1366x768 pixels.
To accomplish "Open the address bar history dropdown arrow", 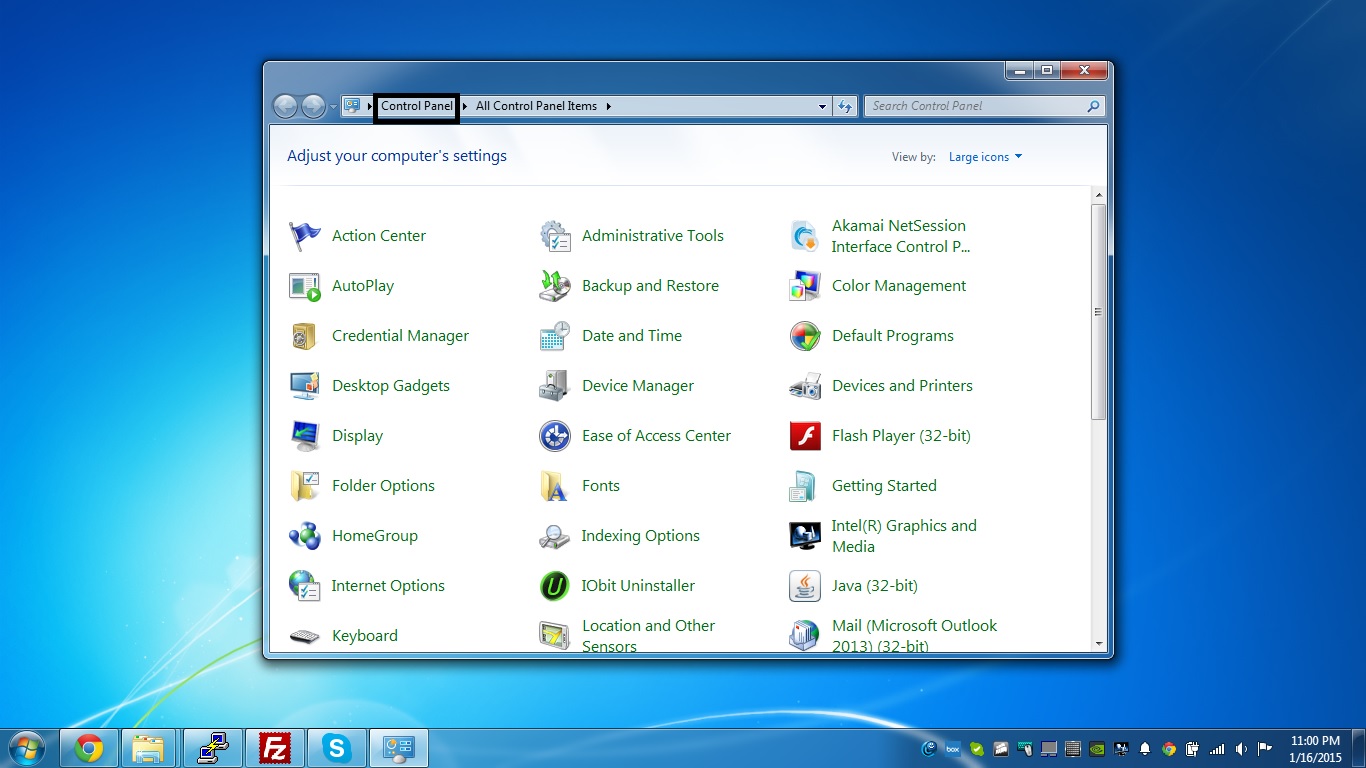I will (822, 106).
